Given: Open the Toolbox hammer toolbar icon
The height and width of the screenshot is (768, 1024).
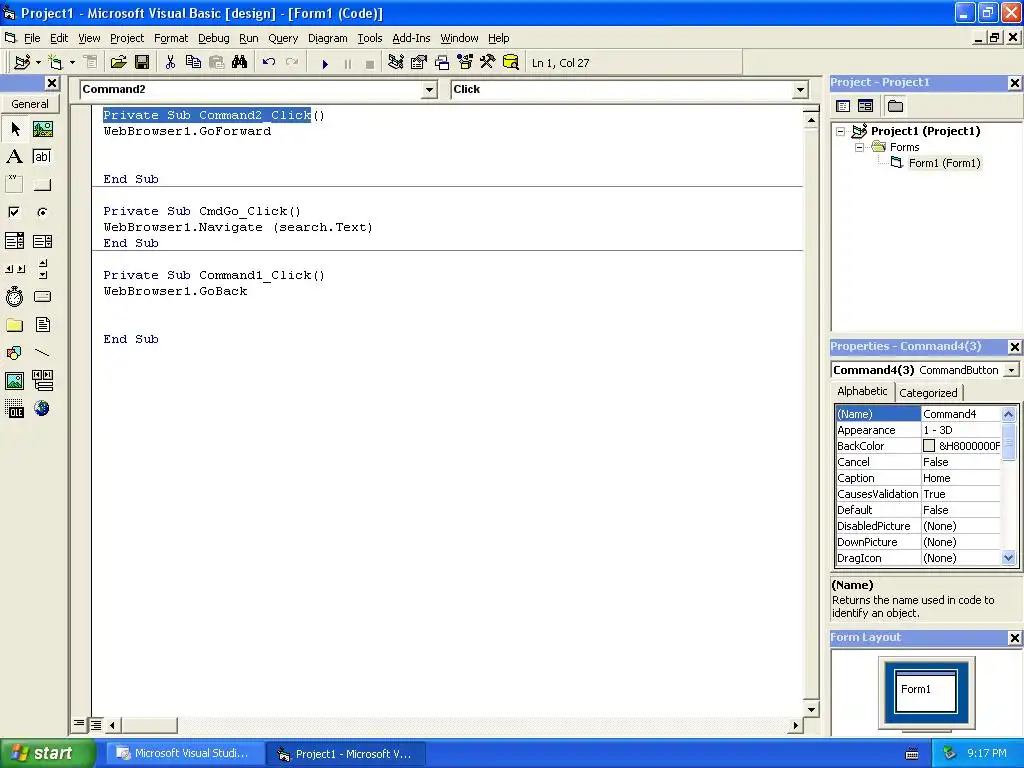Looking at the screenshot, I should [488, 63].
